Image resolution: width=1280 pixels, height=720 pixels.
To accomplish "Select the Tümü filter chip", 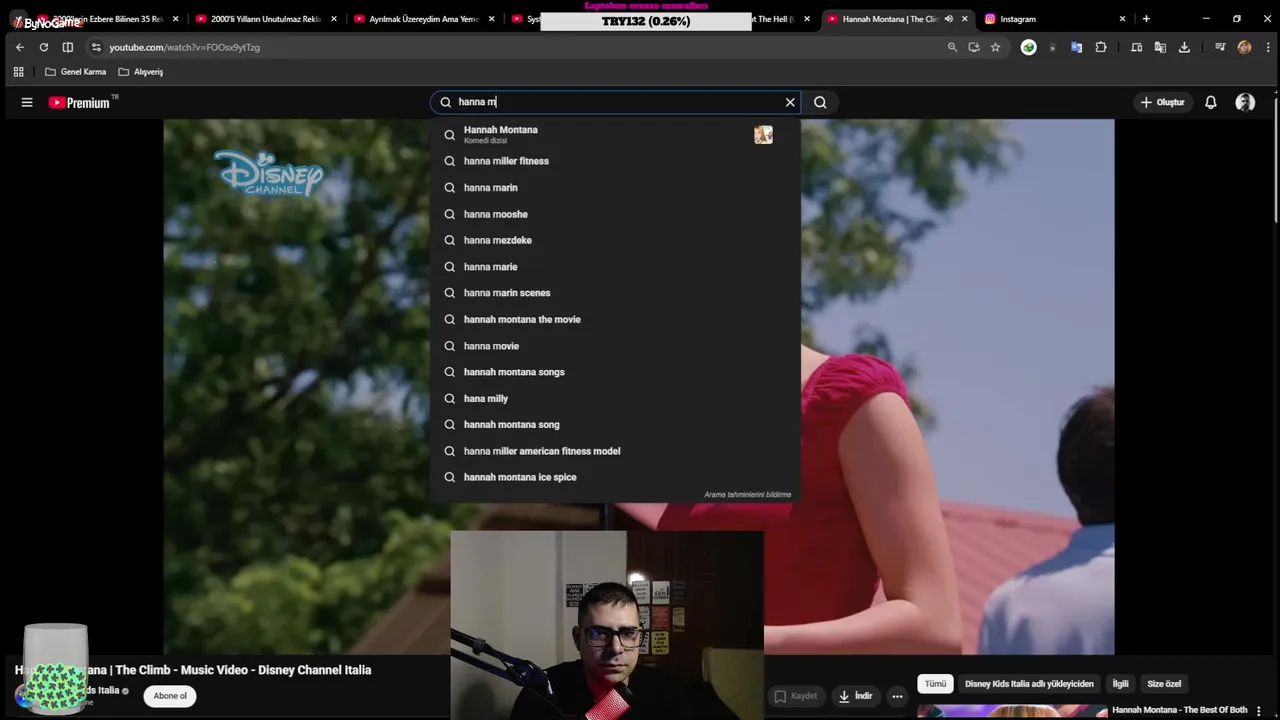I will coord(935,684).
